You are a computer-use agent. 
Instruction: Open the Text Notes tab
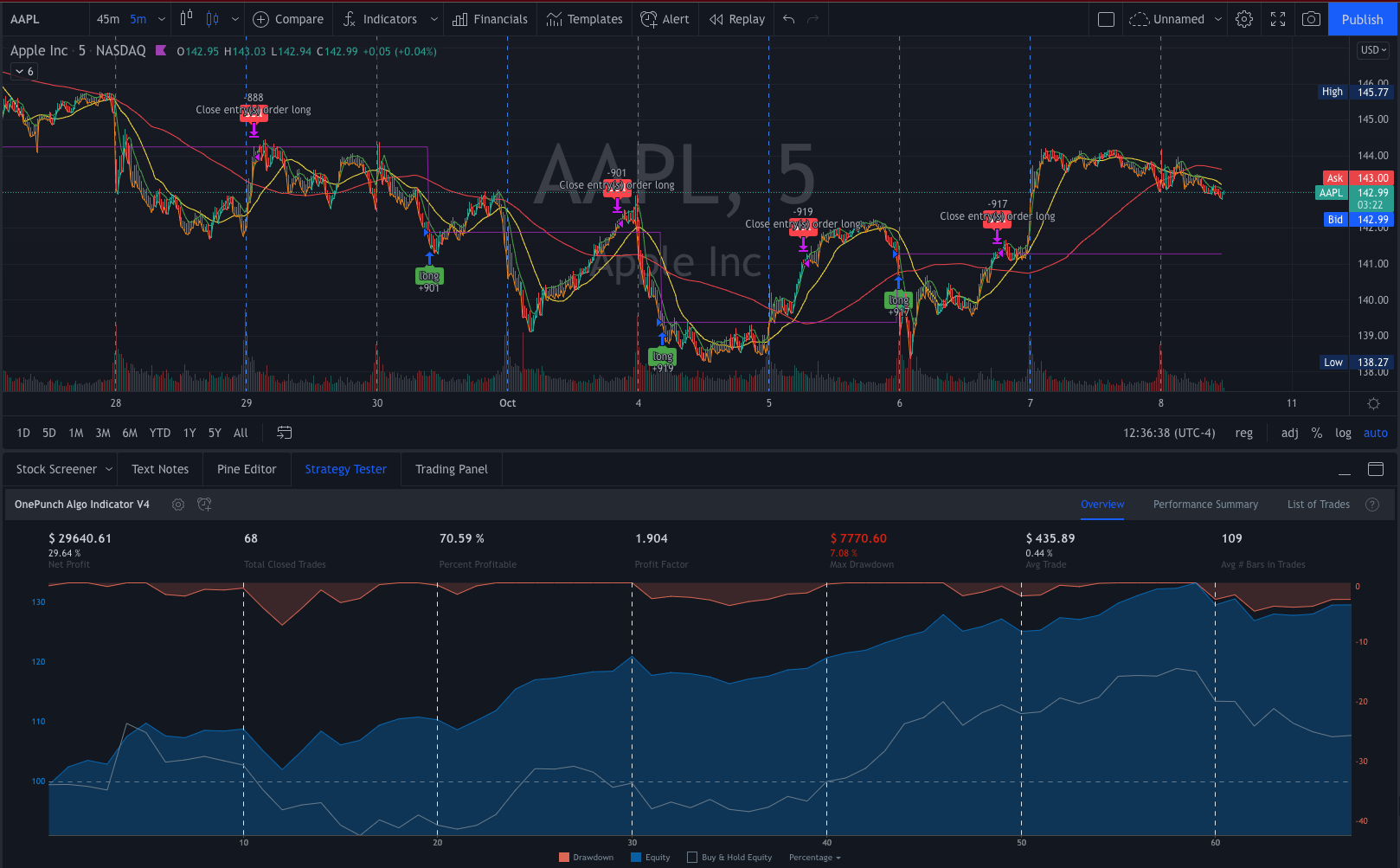coord(160,469)
